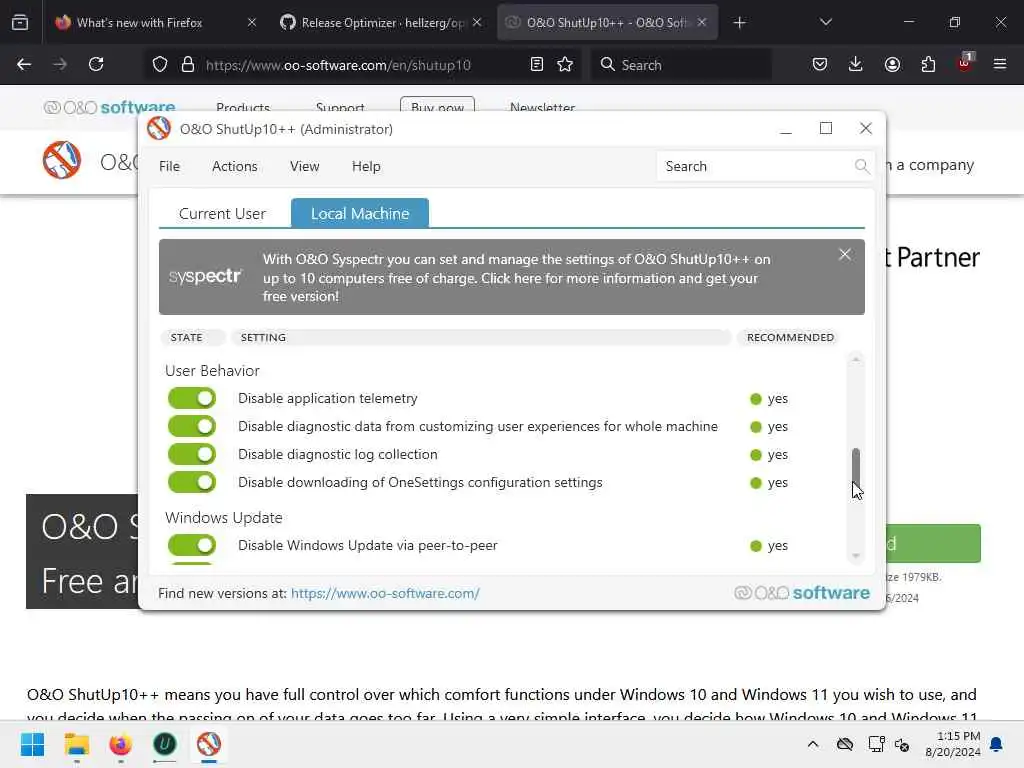Close the Release Optimizer GitHub tab
1024x768 pixels.
[x=477, y=22]
